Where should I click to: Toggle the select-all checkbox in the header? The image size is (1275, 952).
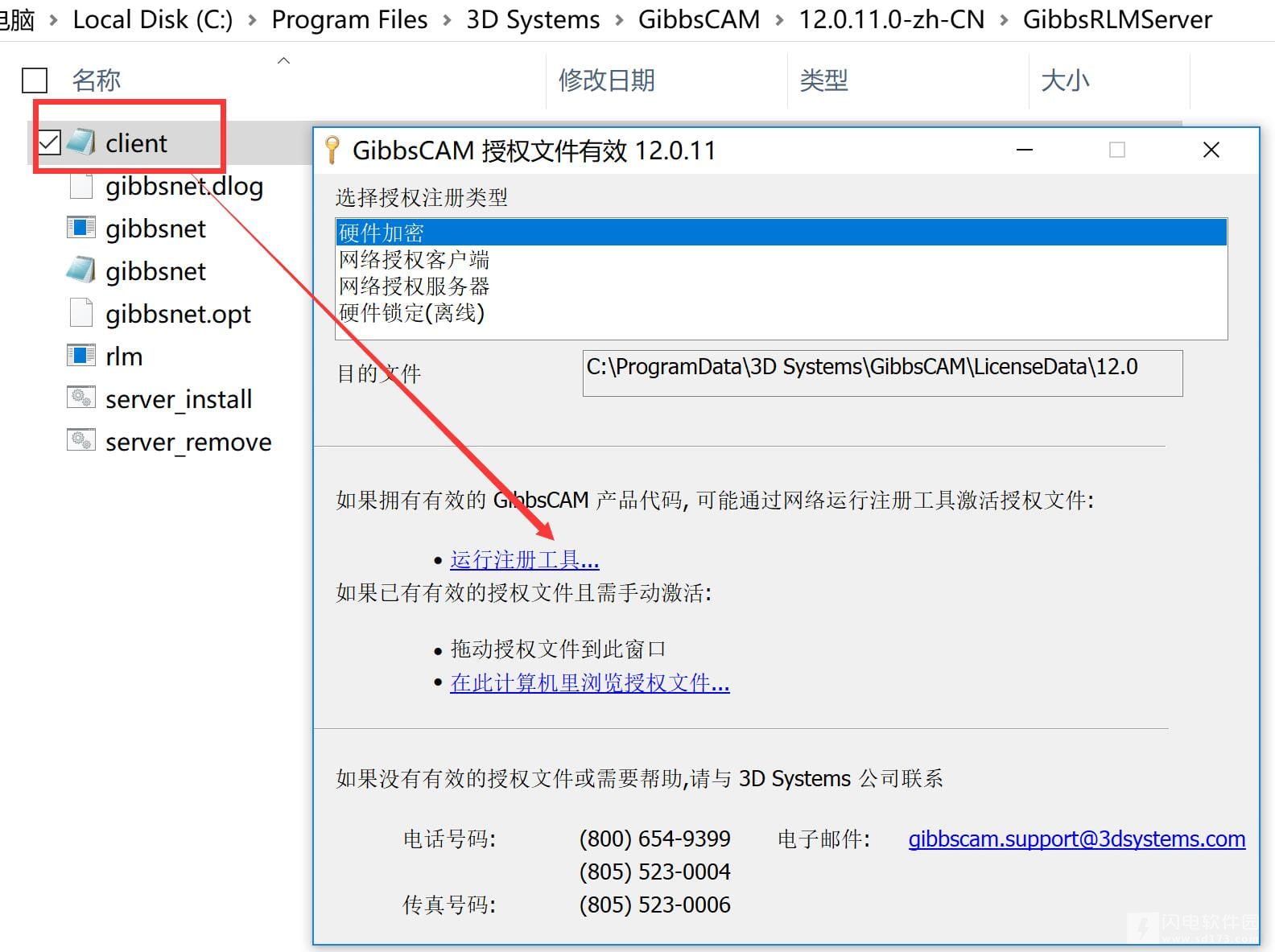(35, 80)
